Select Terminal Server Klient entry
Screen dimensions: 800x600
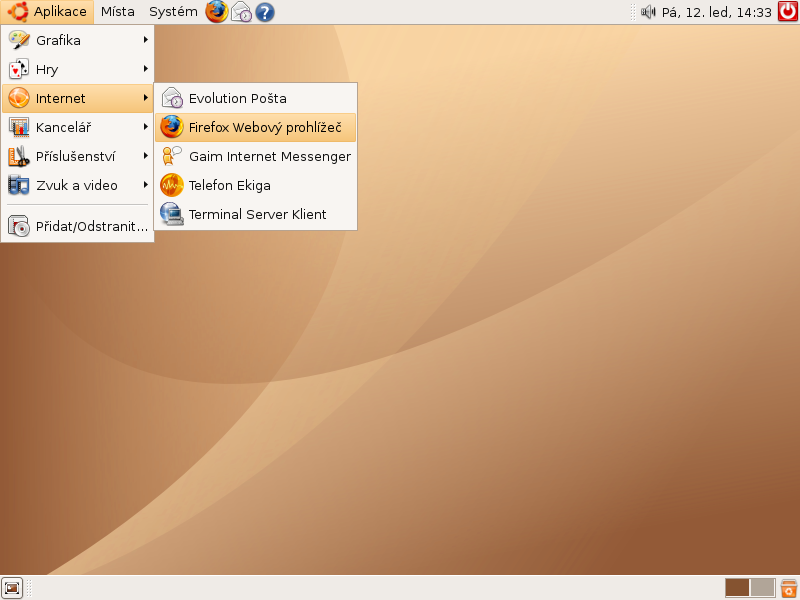[x=255, y=214]
